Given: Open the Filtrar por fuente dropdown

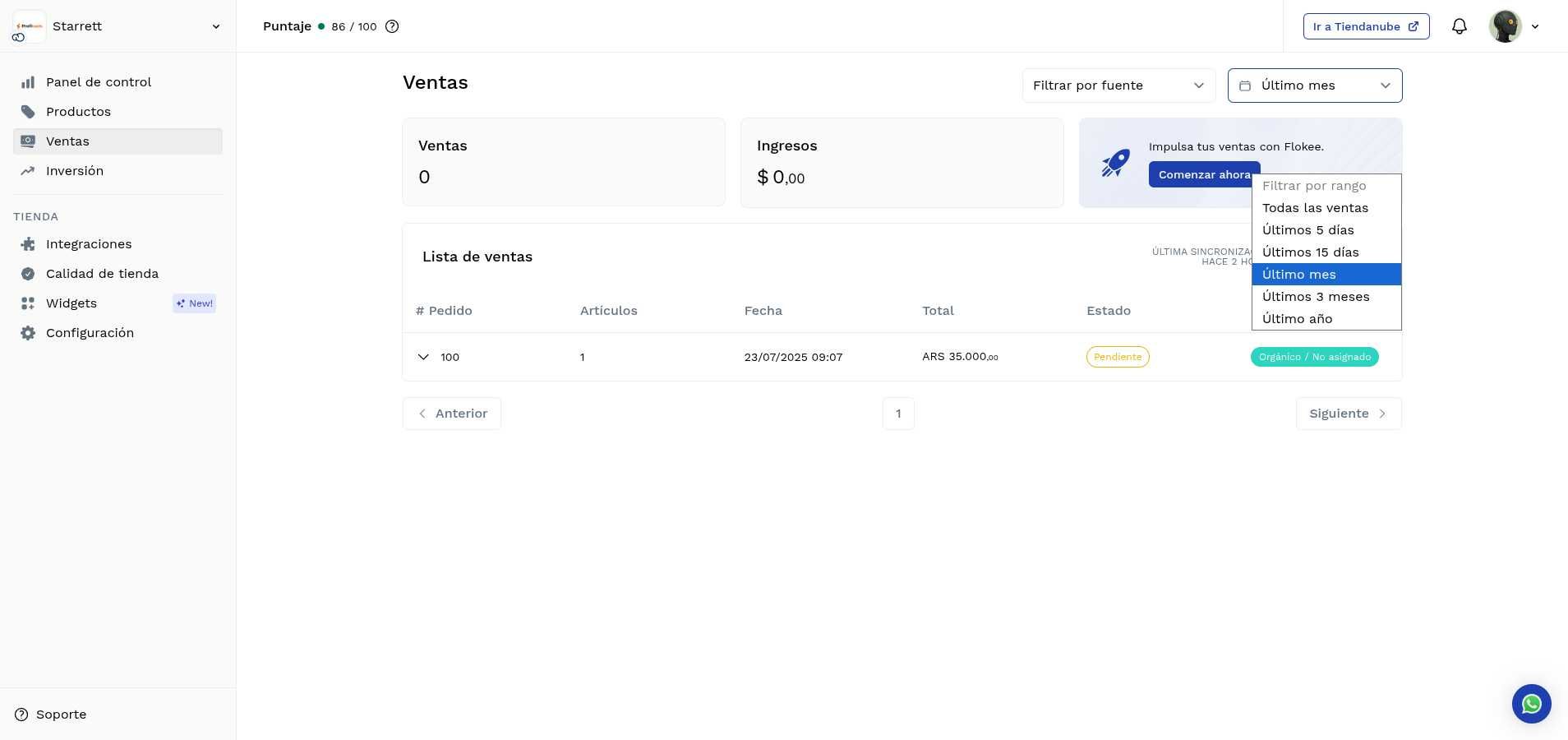Looking at the screenshot, I should 1118,86.
